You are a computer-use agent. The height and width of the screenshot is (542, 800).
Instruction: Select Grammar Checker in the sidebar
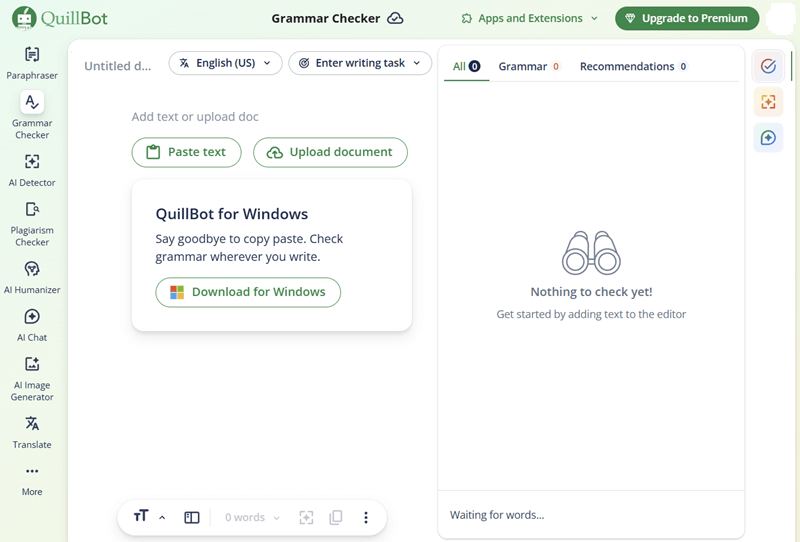click(32, 116)
